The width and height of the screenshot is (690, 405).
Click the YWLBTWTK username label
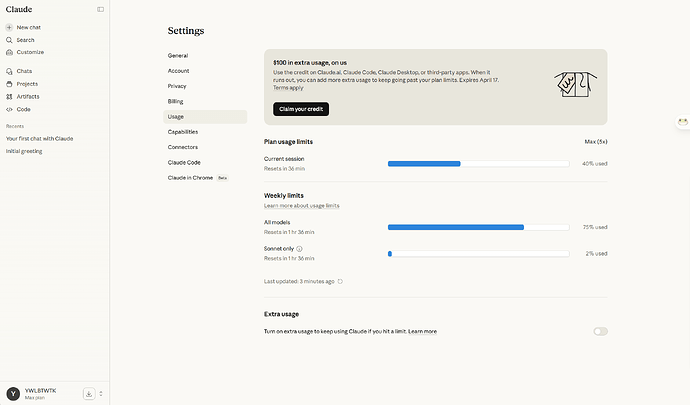(40, 390)
